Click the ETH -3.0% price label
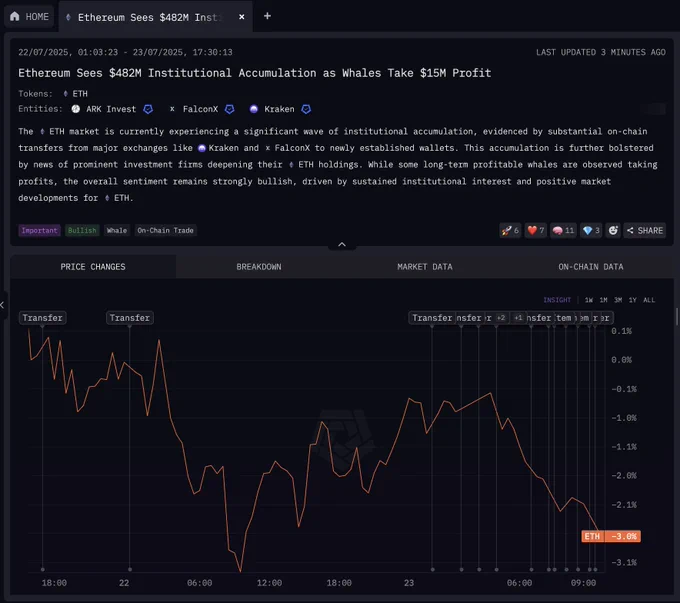The height and width of the screenshot is (603, 680). pos(611,536)
